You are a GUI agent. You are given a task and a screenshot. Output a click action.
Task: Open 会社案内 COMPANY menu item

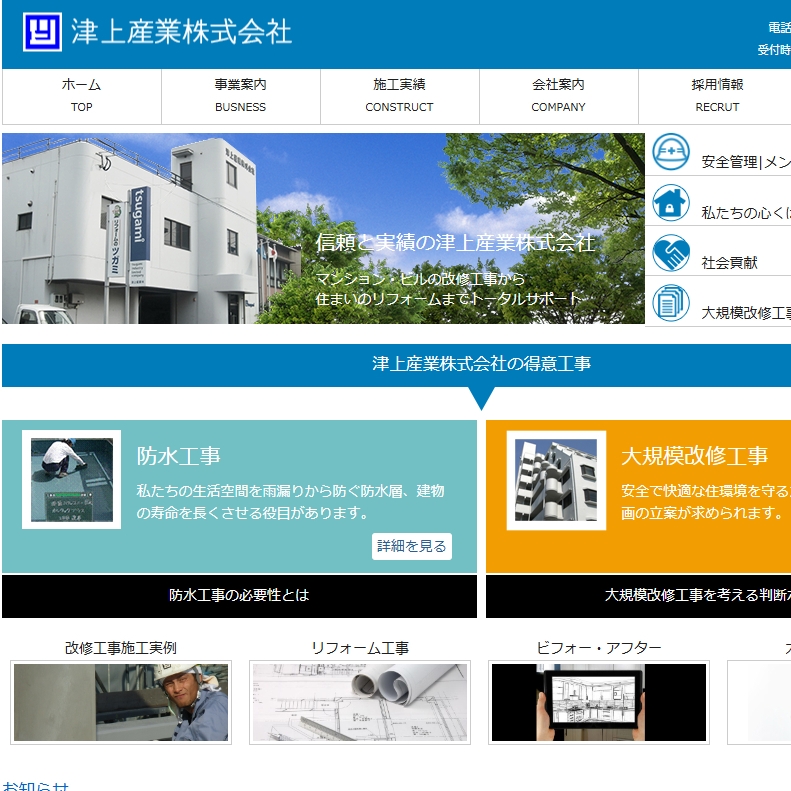click(x=558, y=96)
